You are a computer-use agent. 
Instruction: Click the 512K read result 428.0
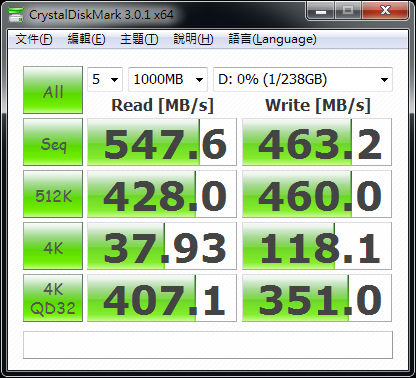(162, 194)
